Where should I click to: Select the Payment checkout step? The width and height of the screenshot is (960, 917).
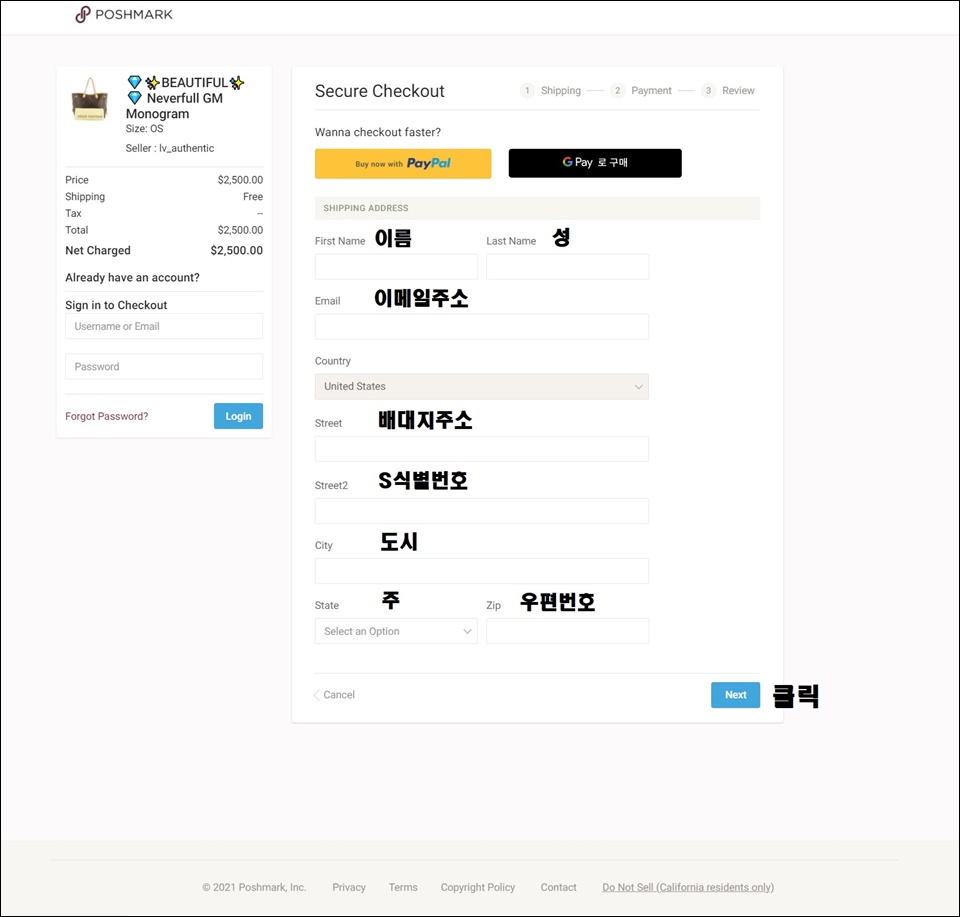642,91
